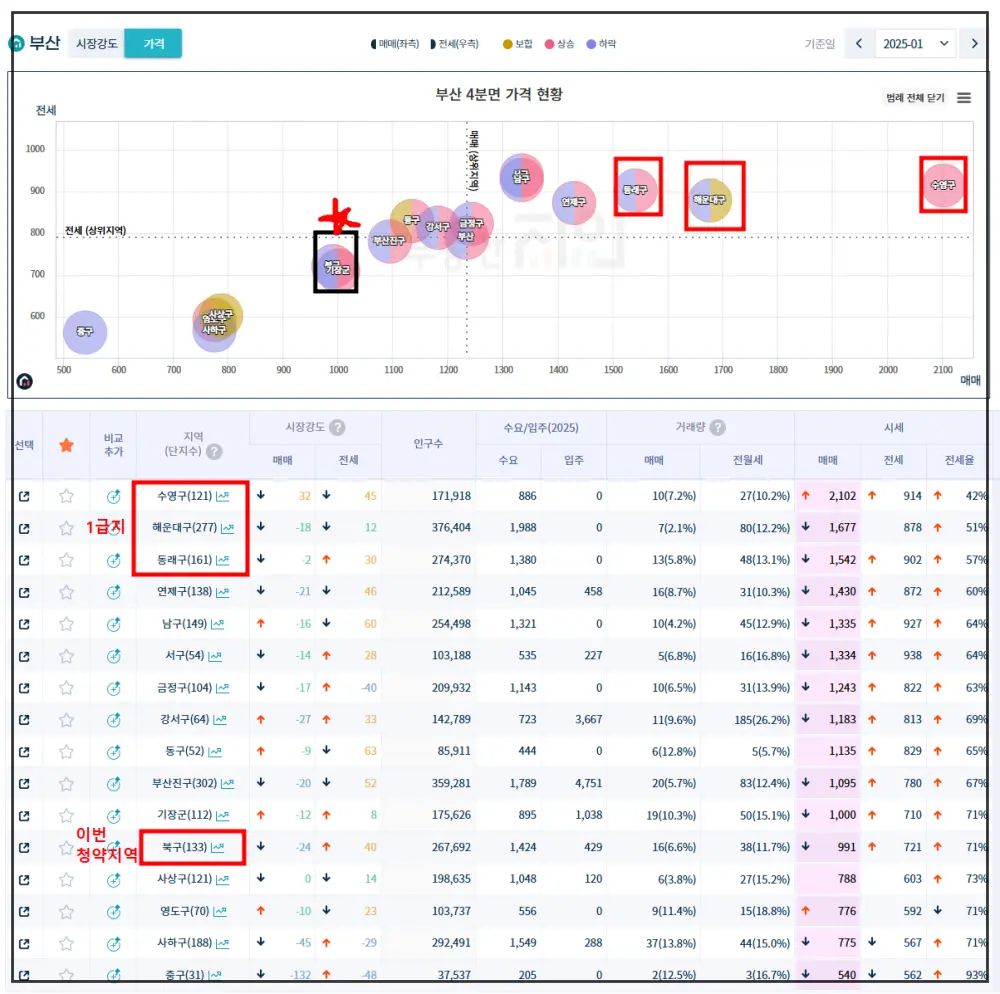Viewport: 1000px width, 994px height.
Task: Click the 부산 home logo icon
Action: 15,44
